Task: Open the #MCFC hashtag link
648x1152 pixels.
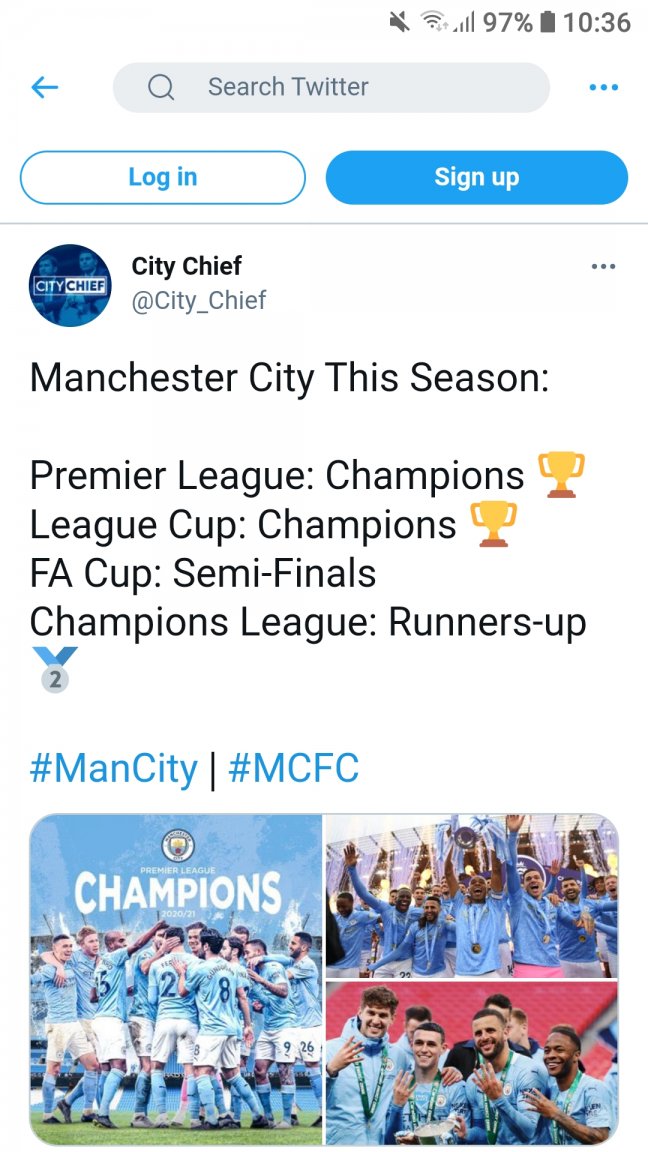Action: pos(293,769)
